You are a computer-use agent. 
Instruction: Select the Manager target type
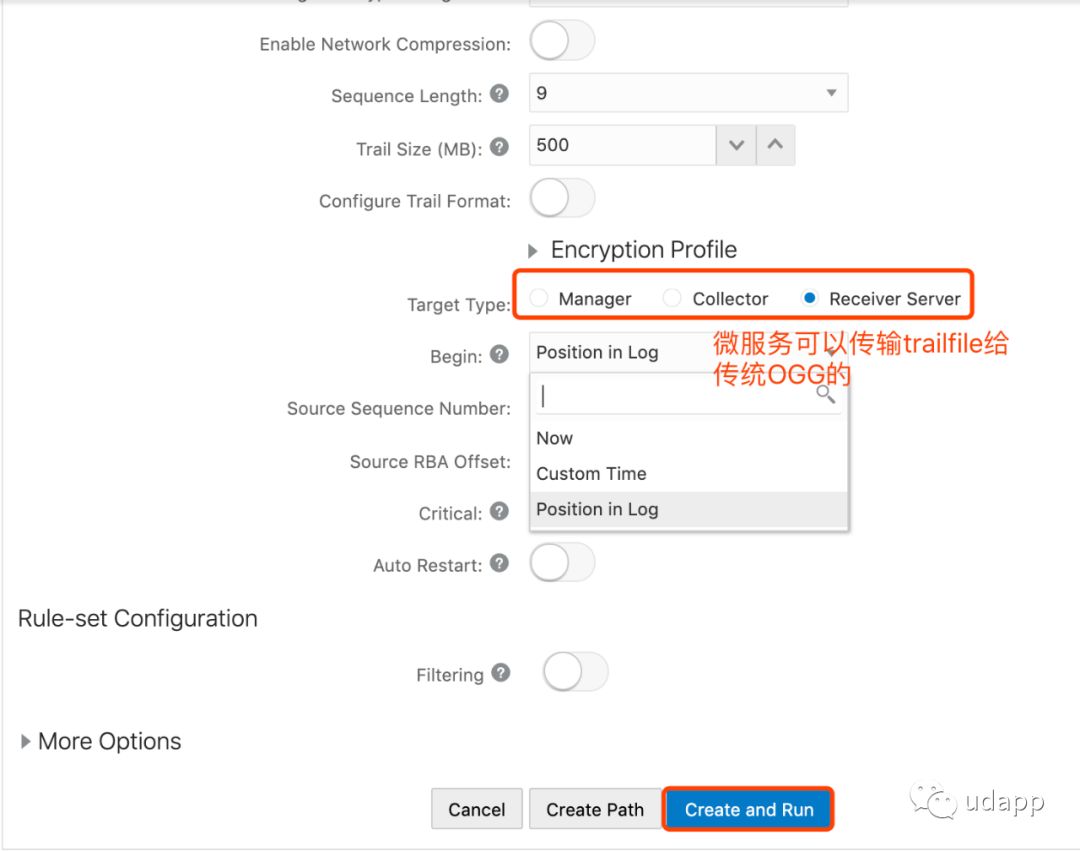tap(541, 298)
